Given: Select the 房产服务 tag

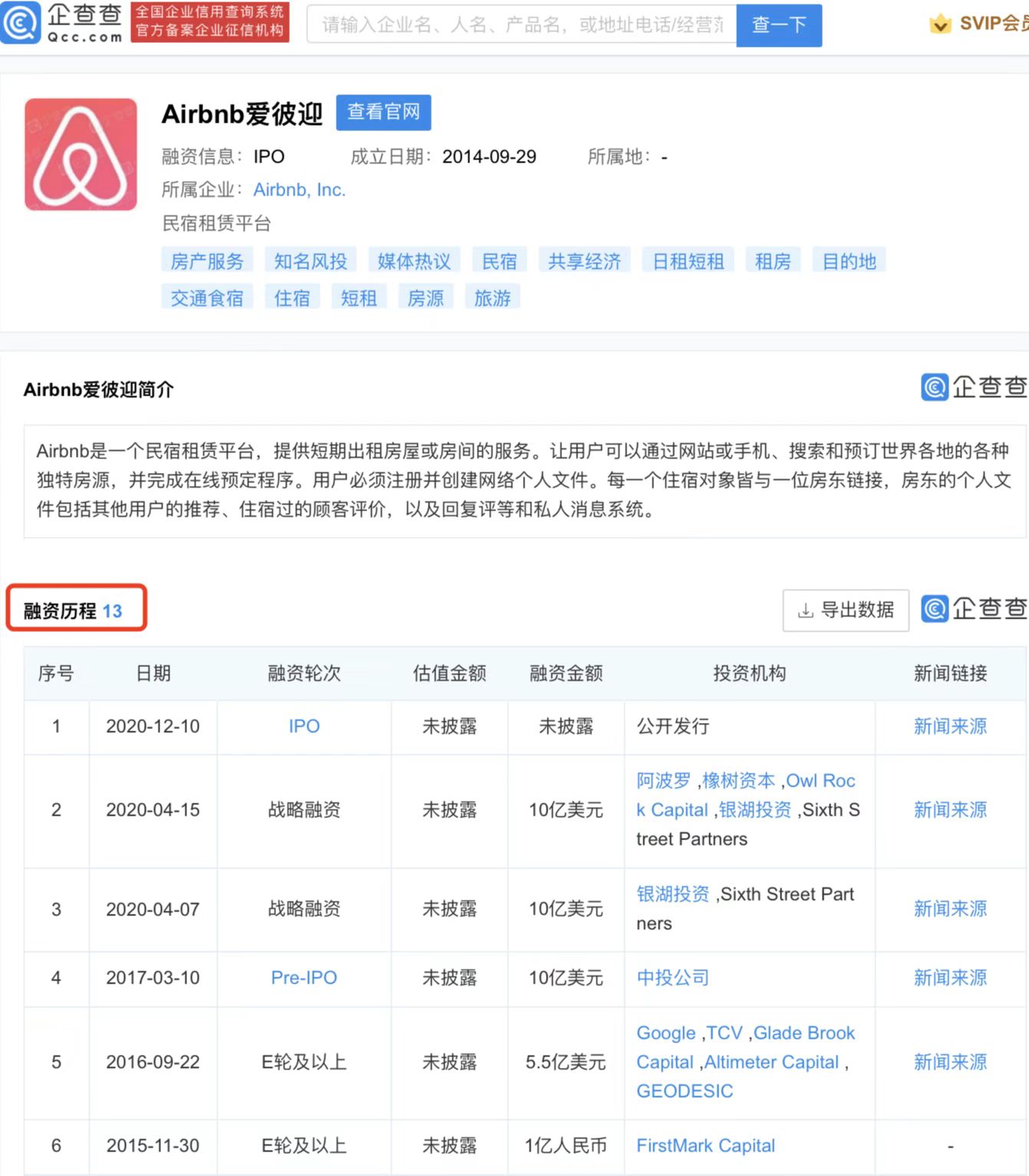Looking at the screenshot, I should [x=206, y=261].
